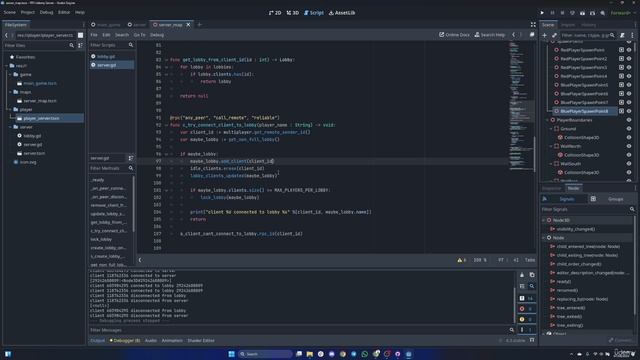Select server_map.tscn in FileSystem
This screenshot has width=640, height=360.
(x=40, y=101)
